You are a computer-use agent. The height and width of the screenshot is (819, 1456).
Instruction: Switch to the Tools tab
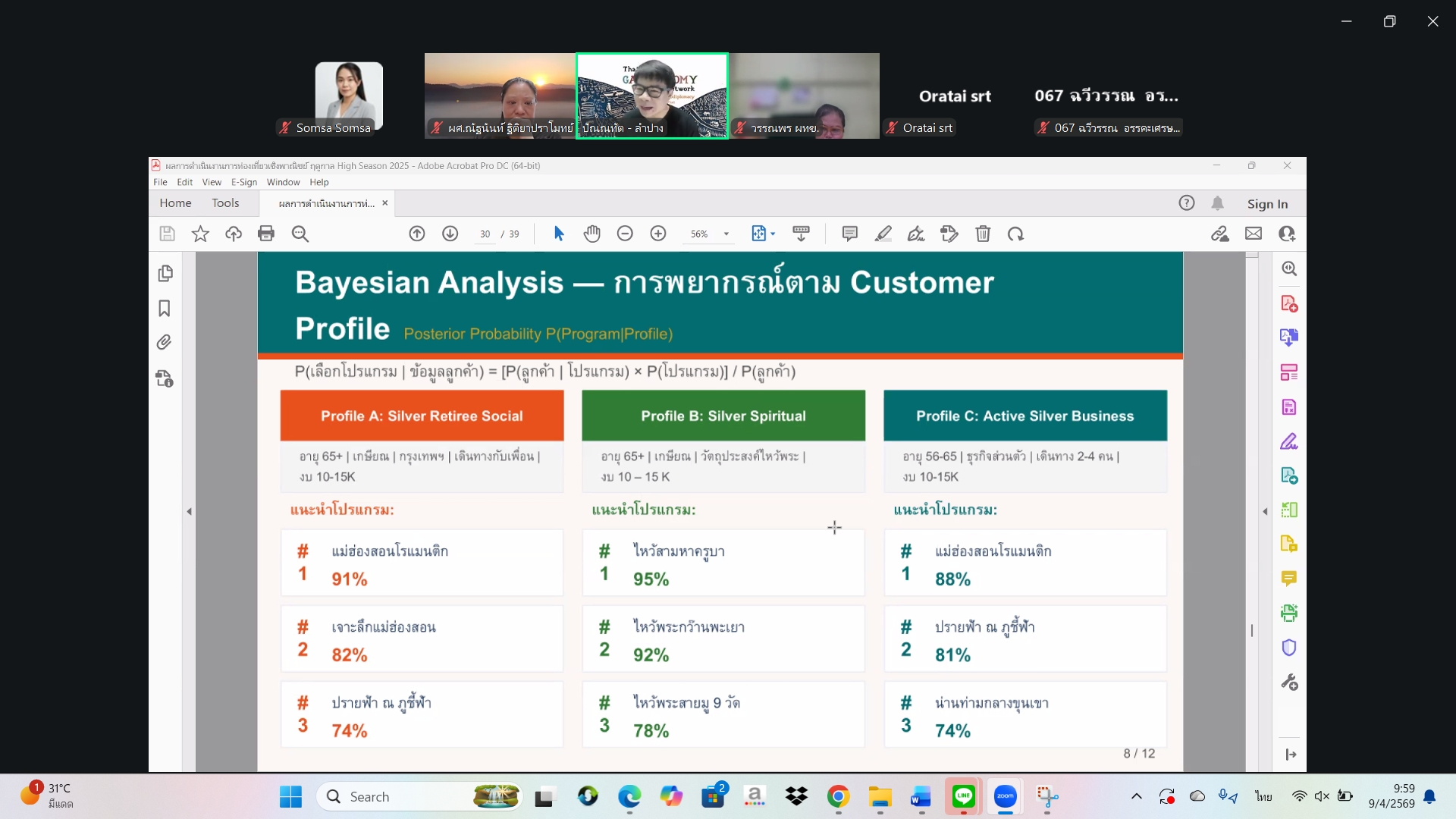click(225, 203)
